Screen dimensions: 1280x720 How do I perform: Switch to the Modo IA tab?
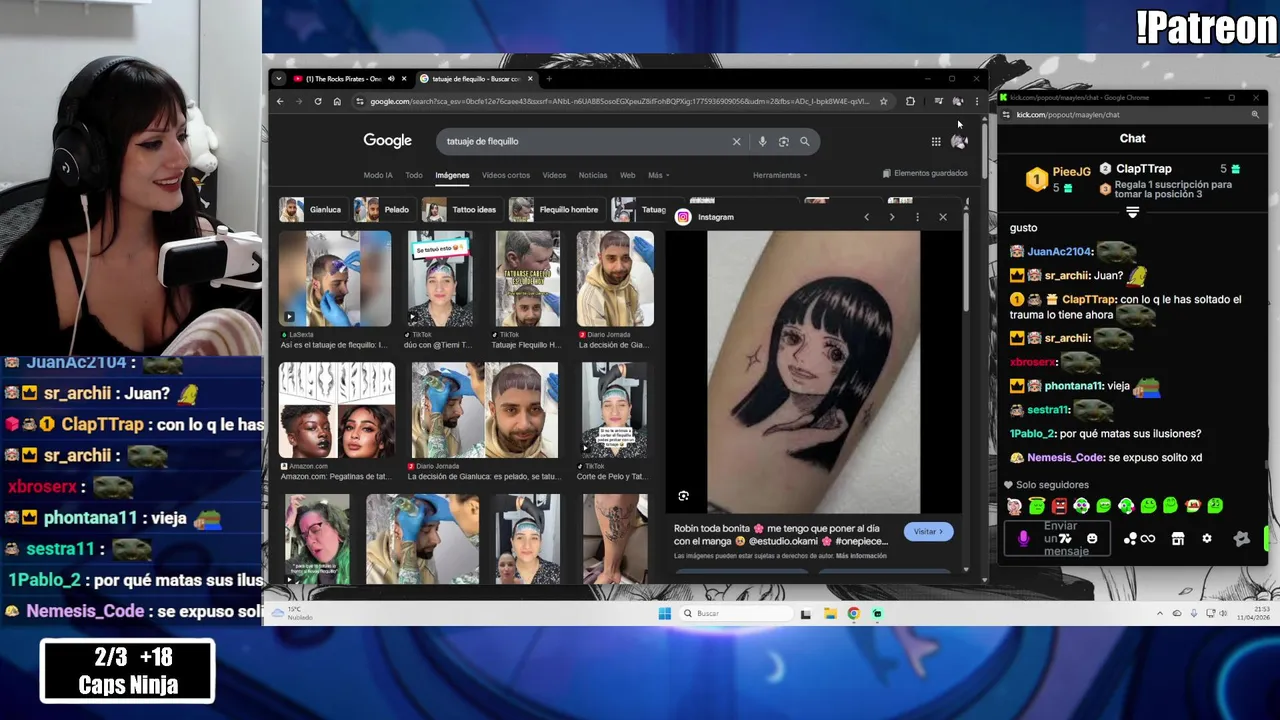[x=378, y=175]
